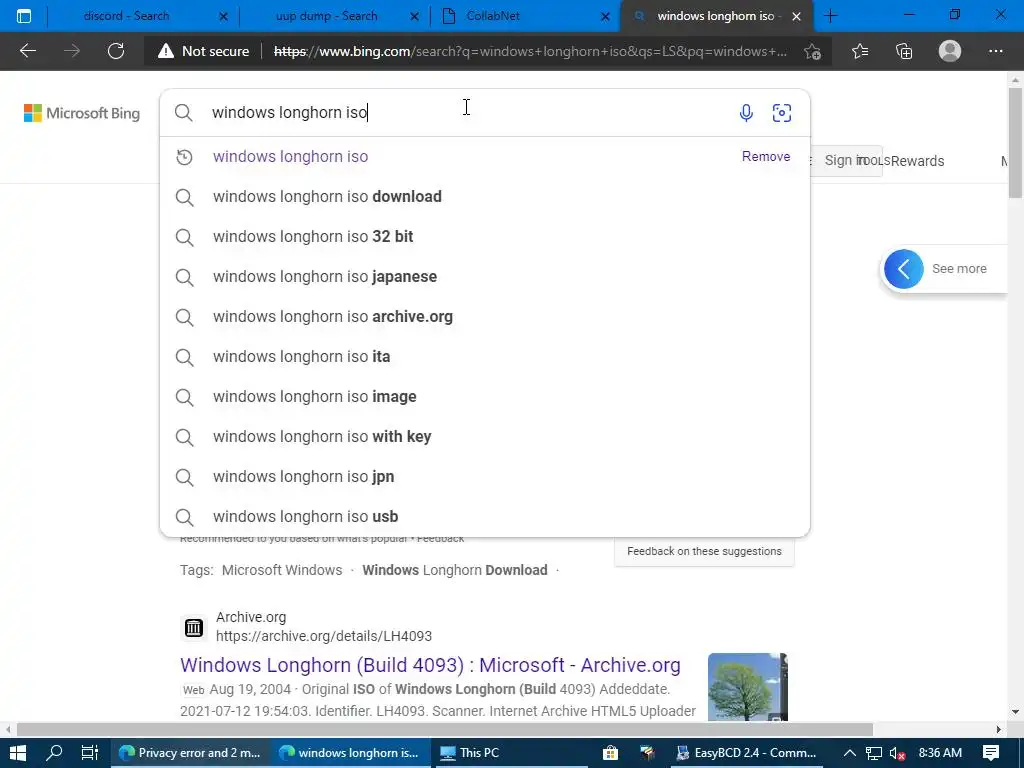1024x768 pixels.
Task: Choose suggestion windows longhorn iso image
Action: click(x=485, y=396)
